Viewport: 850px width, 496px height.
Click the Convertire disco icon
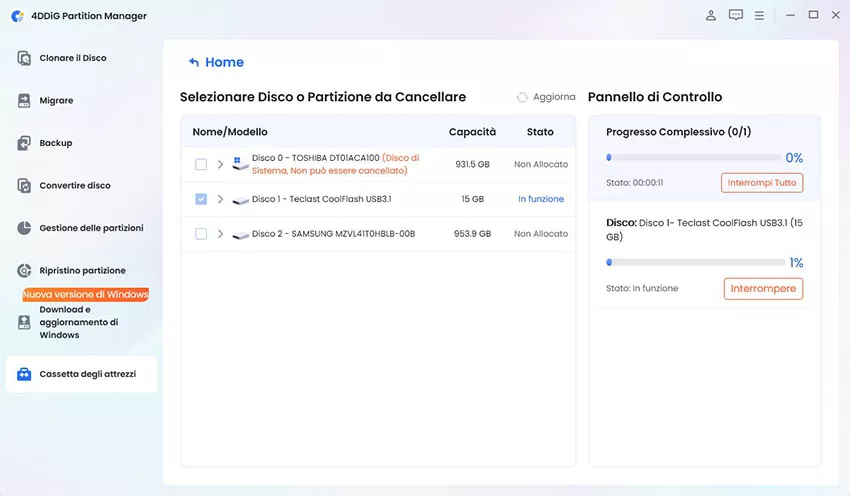pyautogui.click(x=25, y=186)
